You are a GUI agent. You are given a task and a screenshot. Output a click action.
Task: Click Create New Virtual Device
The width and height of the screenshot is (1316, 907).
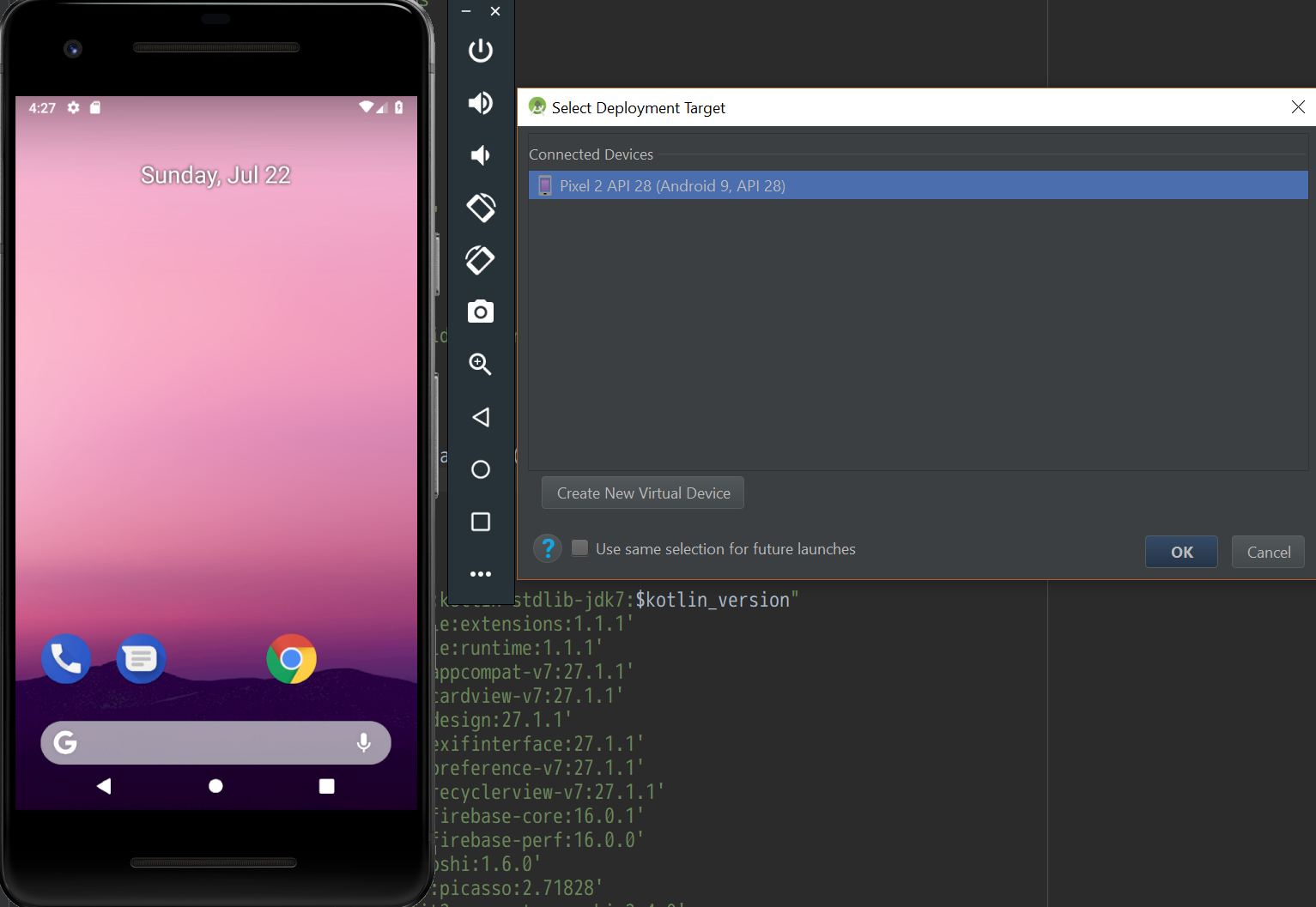pyautogui.click(x=642, y=493)
